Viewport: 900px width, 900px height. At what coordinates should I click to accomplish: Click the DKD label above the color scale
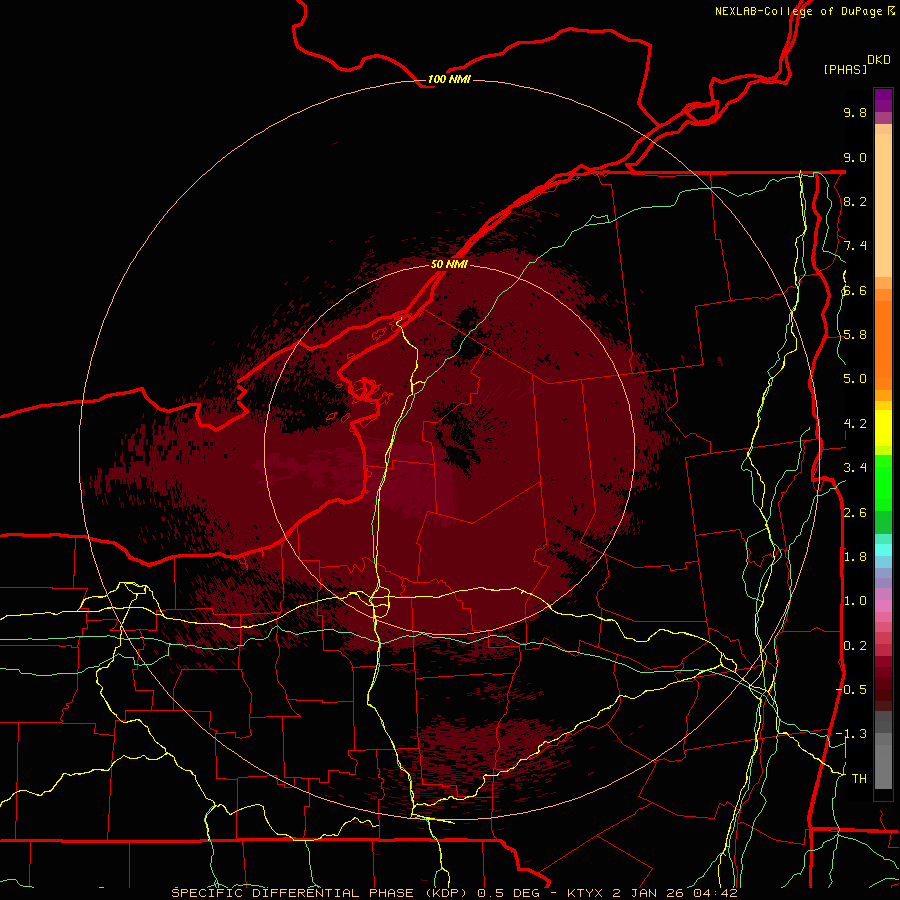[879, 60]
